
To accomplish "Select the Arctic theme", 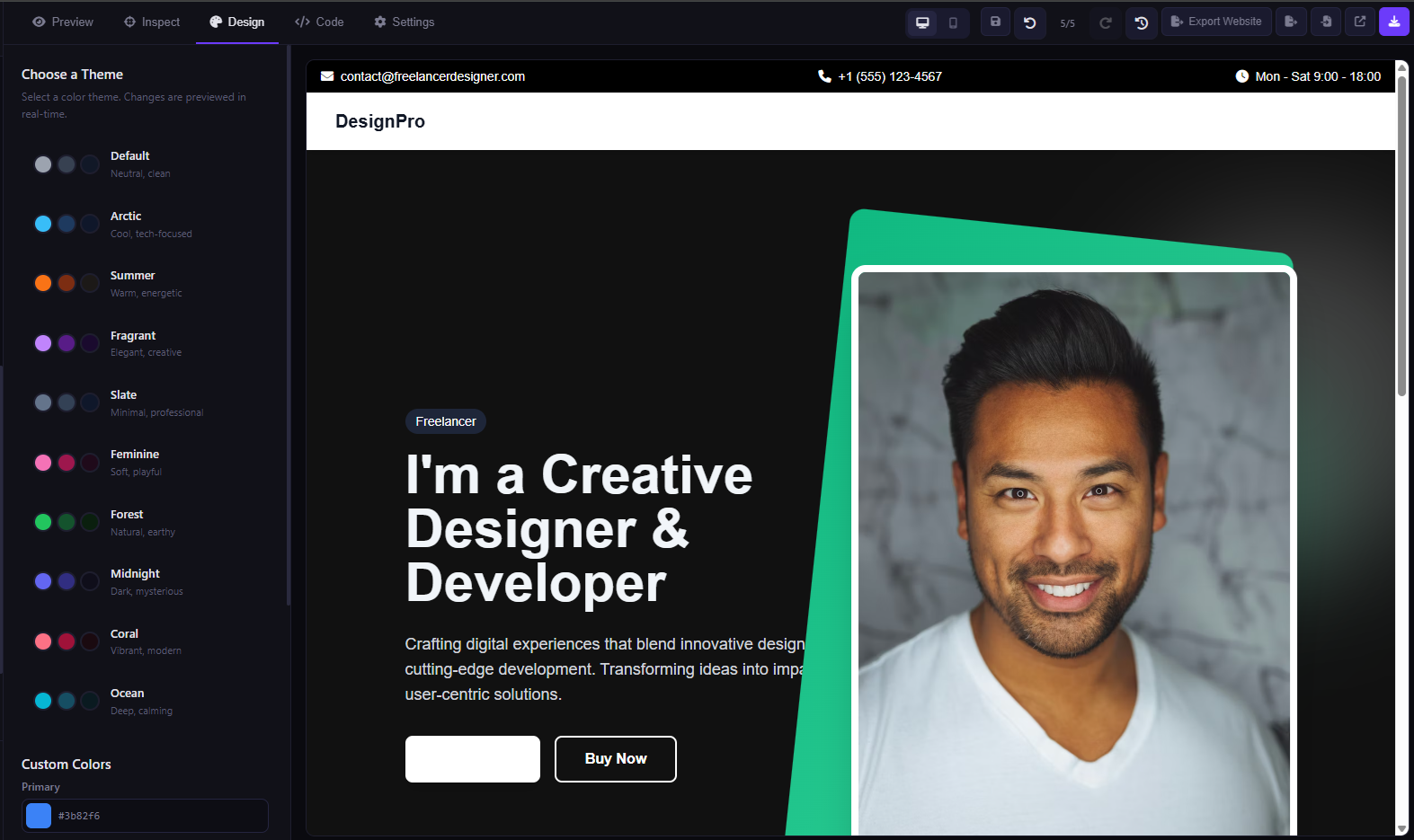I will click(x=144, y=225).
